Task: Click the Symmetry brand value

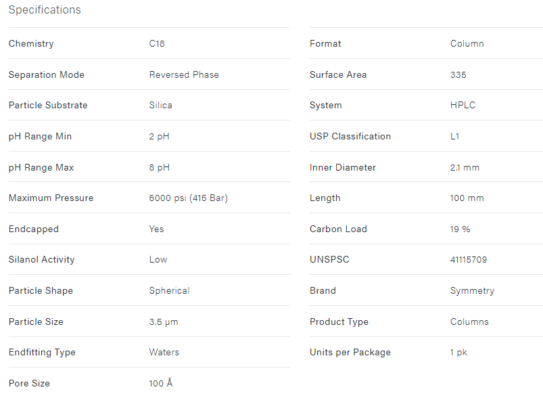Action: [x=472, y=291]
